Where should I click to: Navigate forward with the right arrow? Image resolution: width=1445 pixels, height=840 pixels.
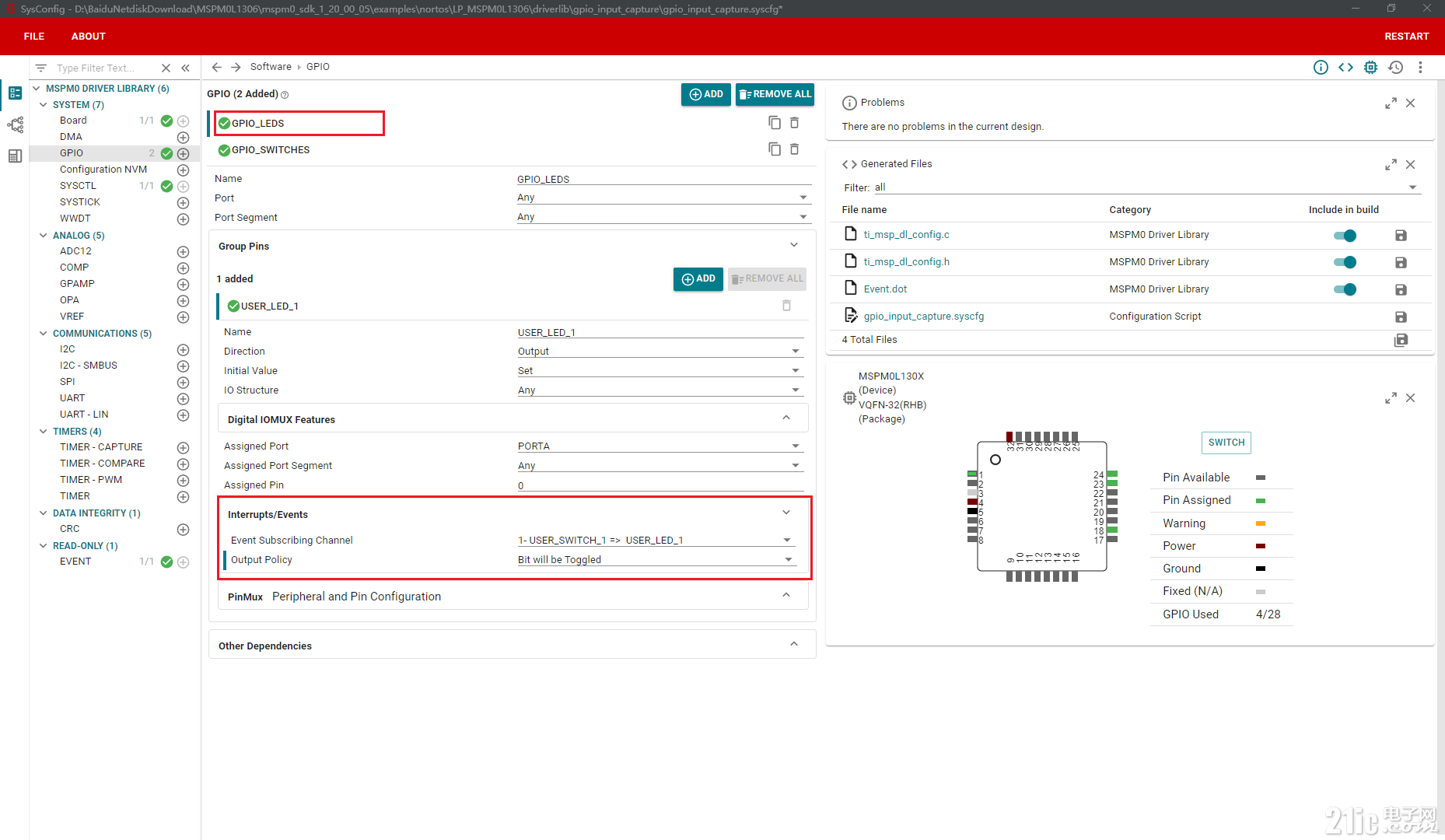click(236, 67)
